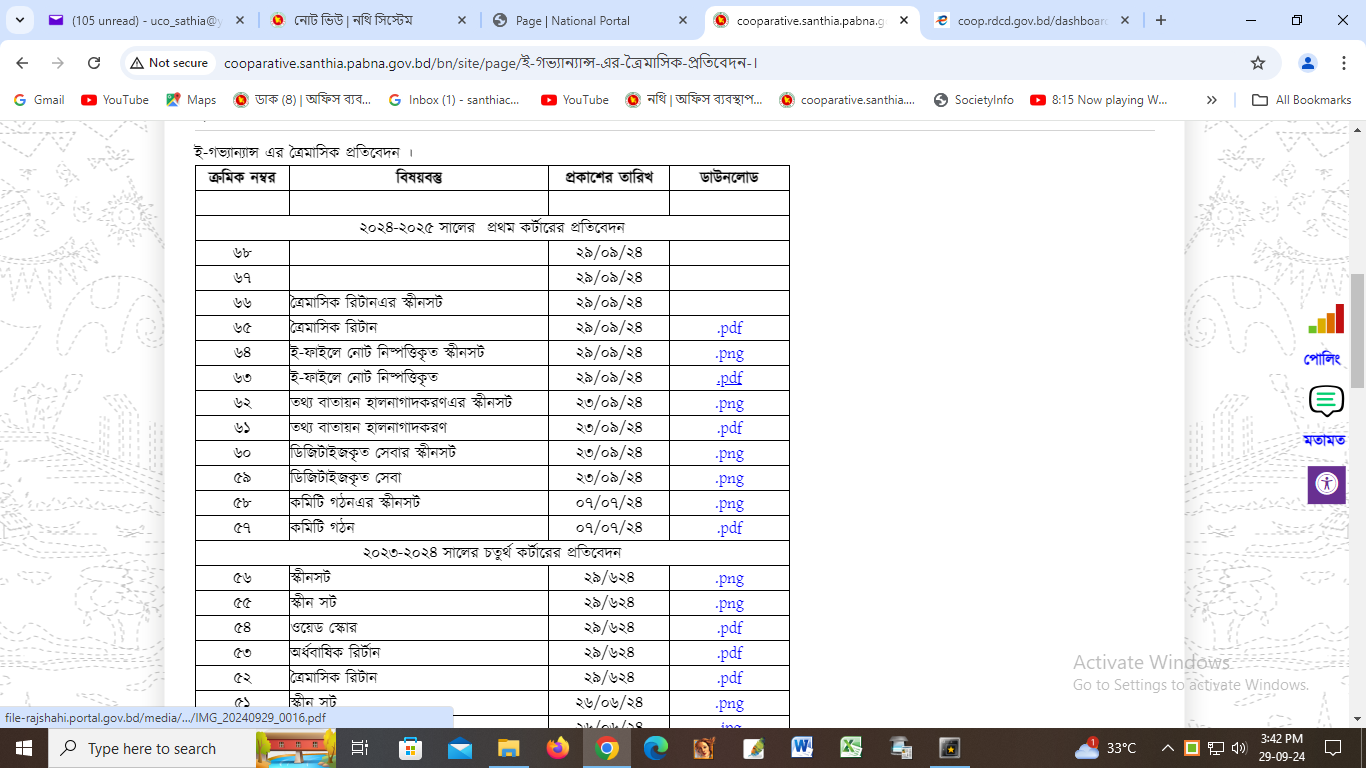Click the page vertical scrollbar thumb
The image size is (1366, 768).
click(x=1357, y=330)
